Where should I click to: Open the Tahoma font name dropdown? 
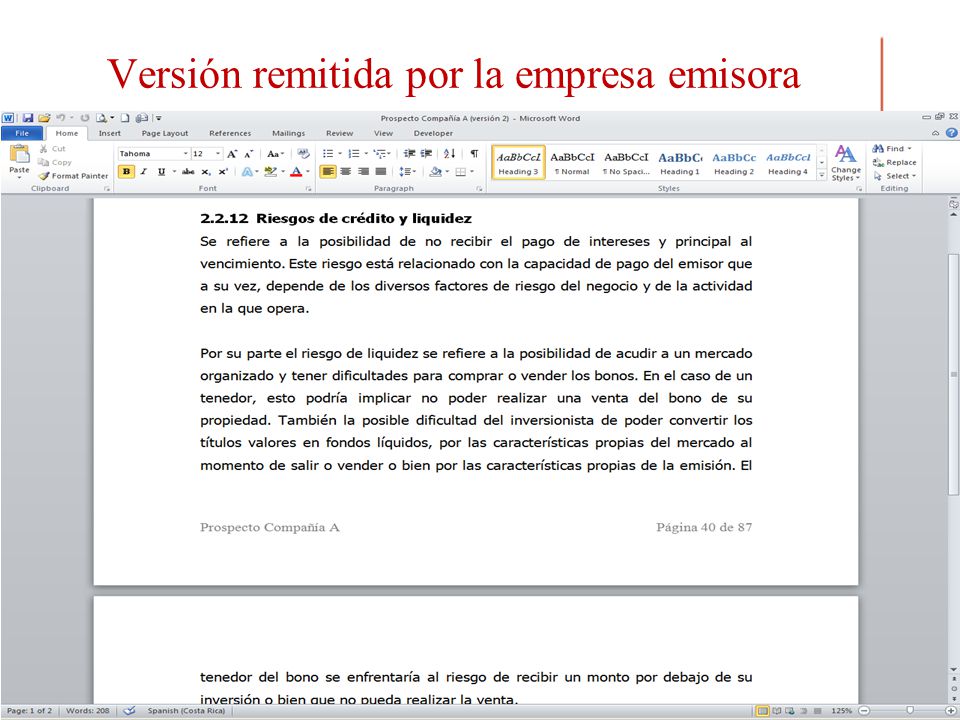(x=186, y=154)
